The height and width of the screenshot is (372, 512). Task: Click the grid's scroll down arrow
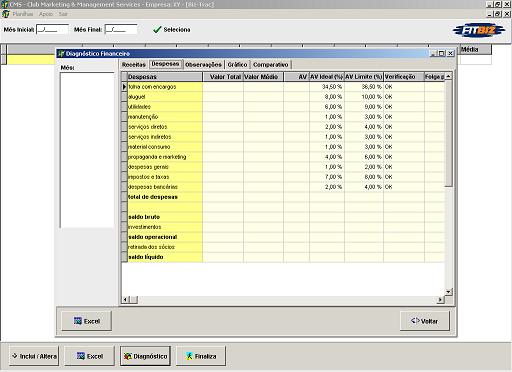click(x=448, y=292)
